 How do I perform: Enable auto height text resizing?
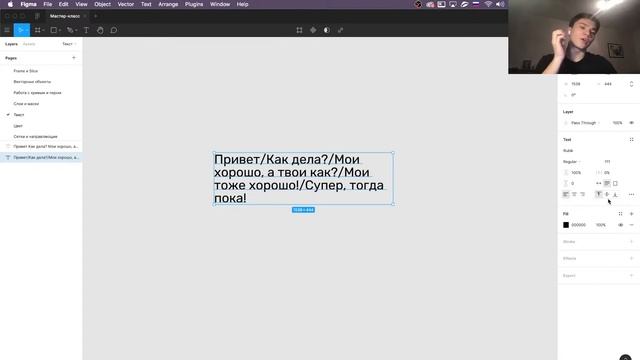[x=607, y=183]
